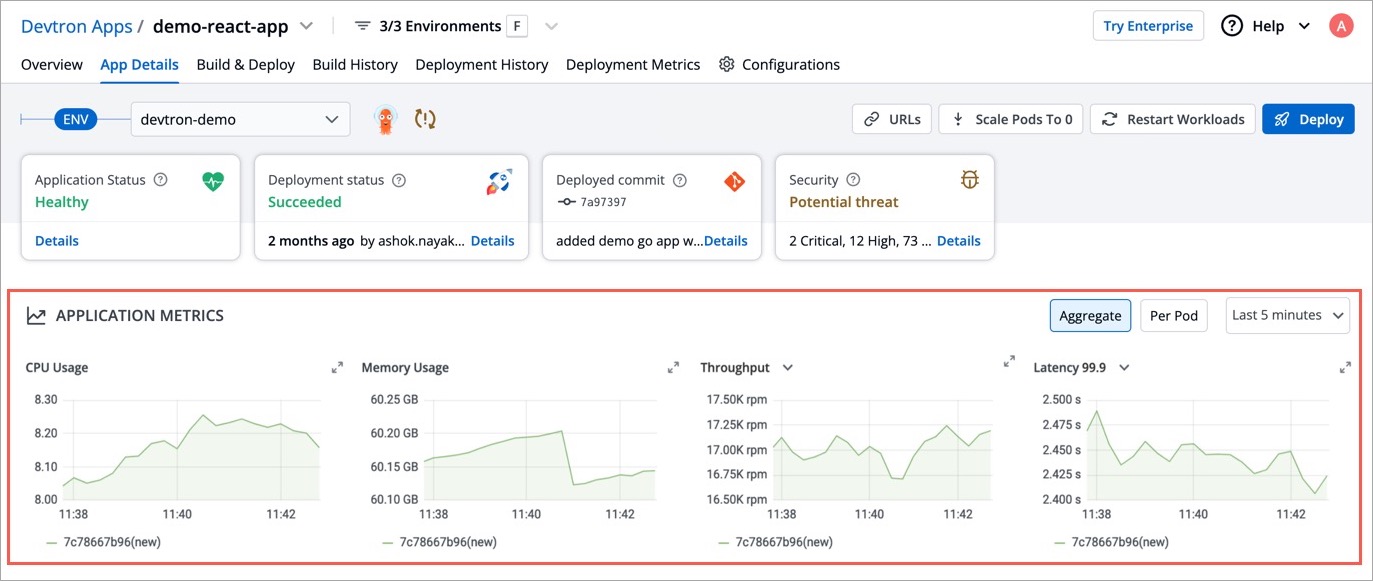The height and width of the screenshot is (581, 1373).
Task: Click the Deploy button
Action: click(1308, 119)
